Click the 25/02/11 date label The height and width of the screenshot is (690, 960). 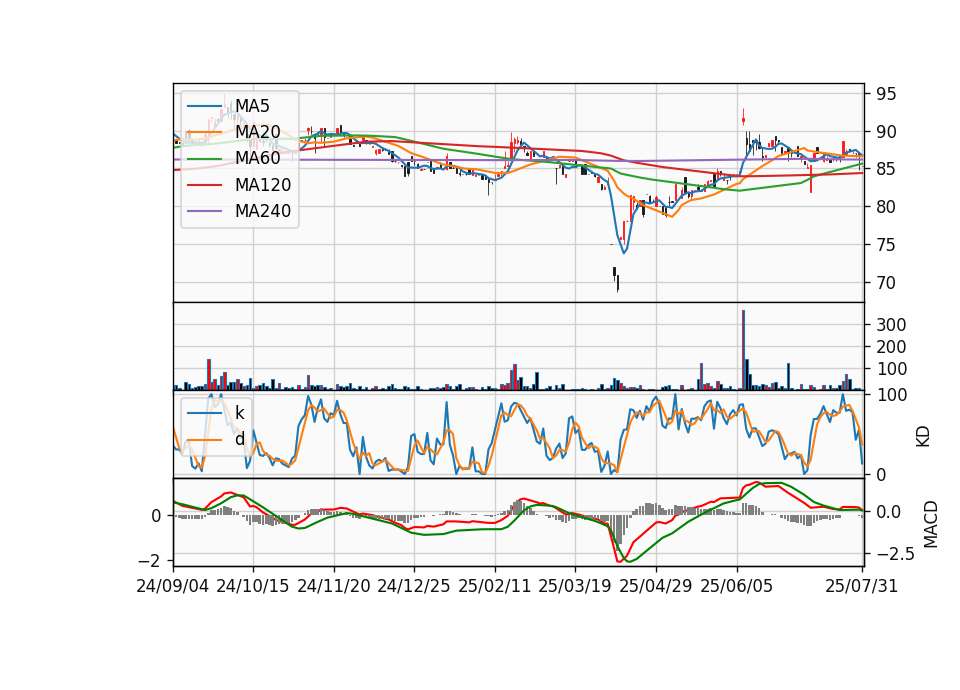click(495, 586)
